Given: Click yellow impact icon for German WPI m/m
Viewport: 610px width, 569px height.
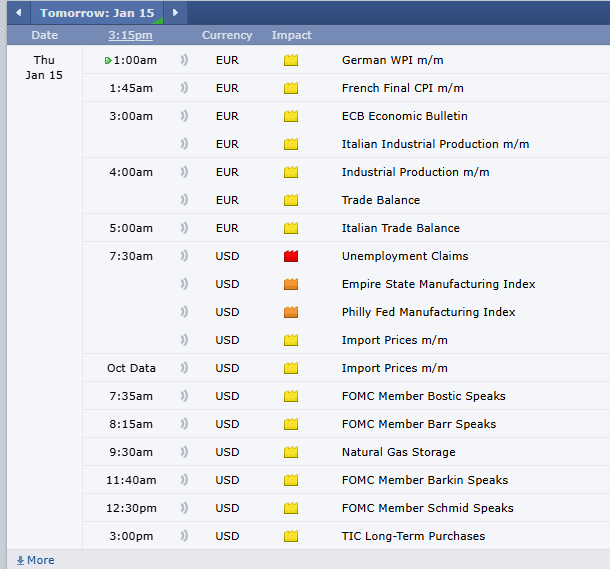Looking at the screenshot, I should [x=291, y=60].
